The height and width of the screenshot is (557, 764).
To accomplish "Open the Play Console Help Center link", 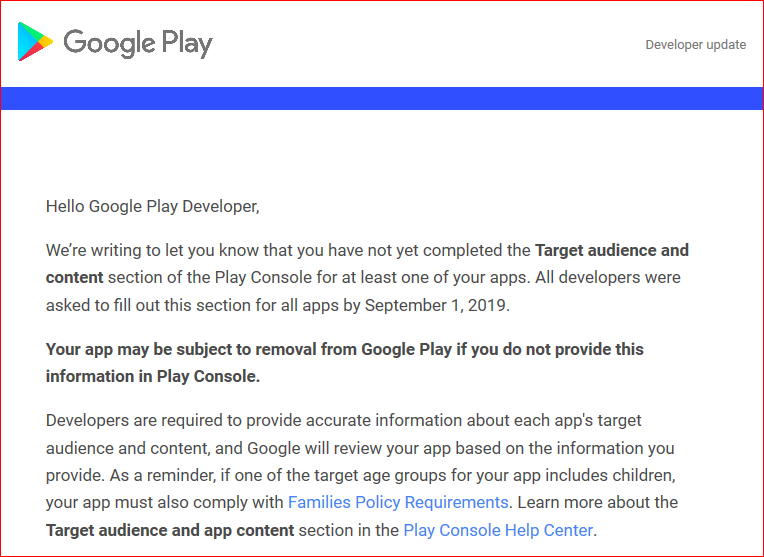I will tap(498, 530).
